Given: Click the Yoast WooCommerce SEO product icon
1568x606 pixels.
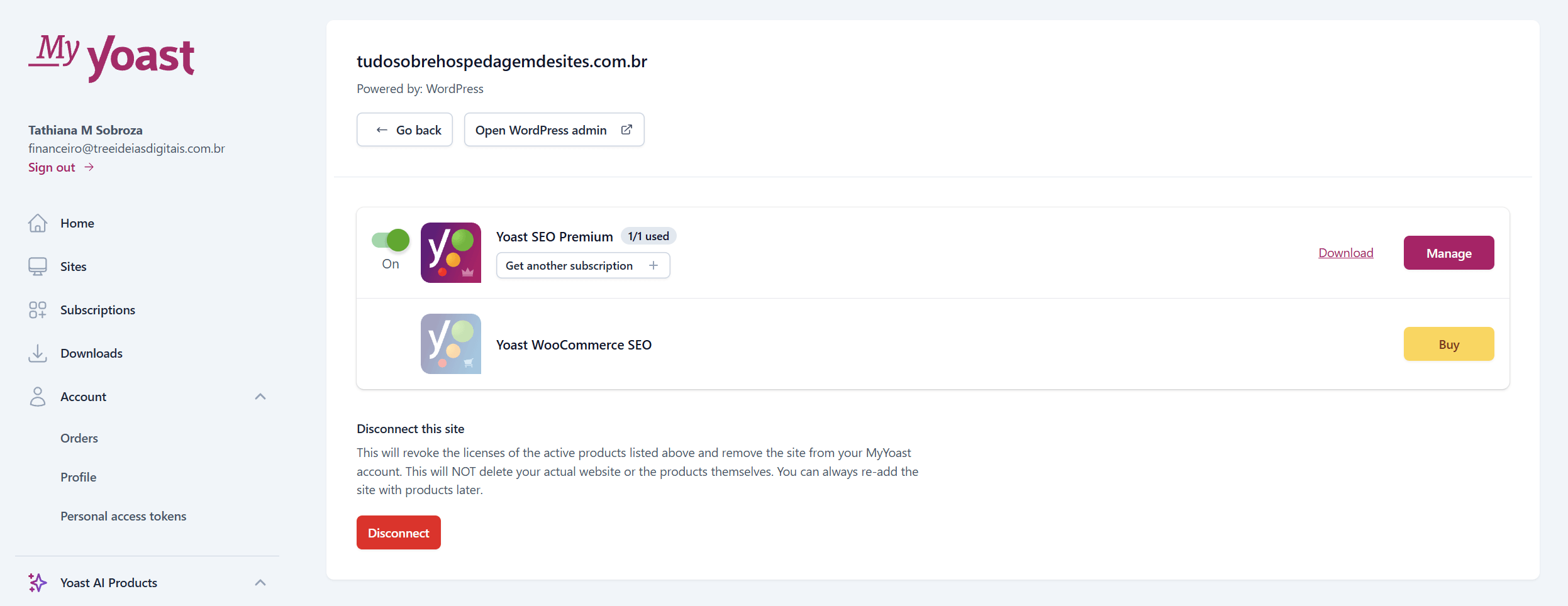Looking at the screenshot, I should click(451, 344).
